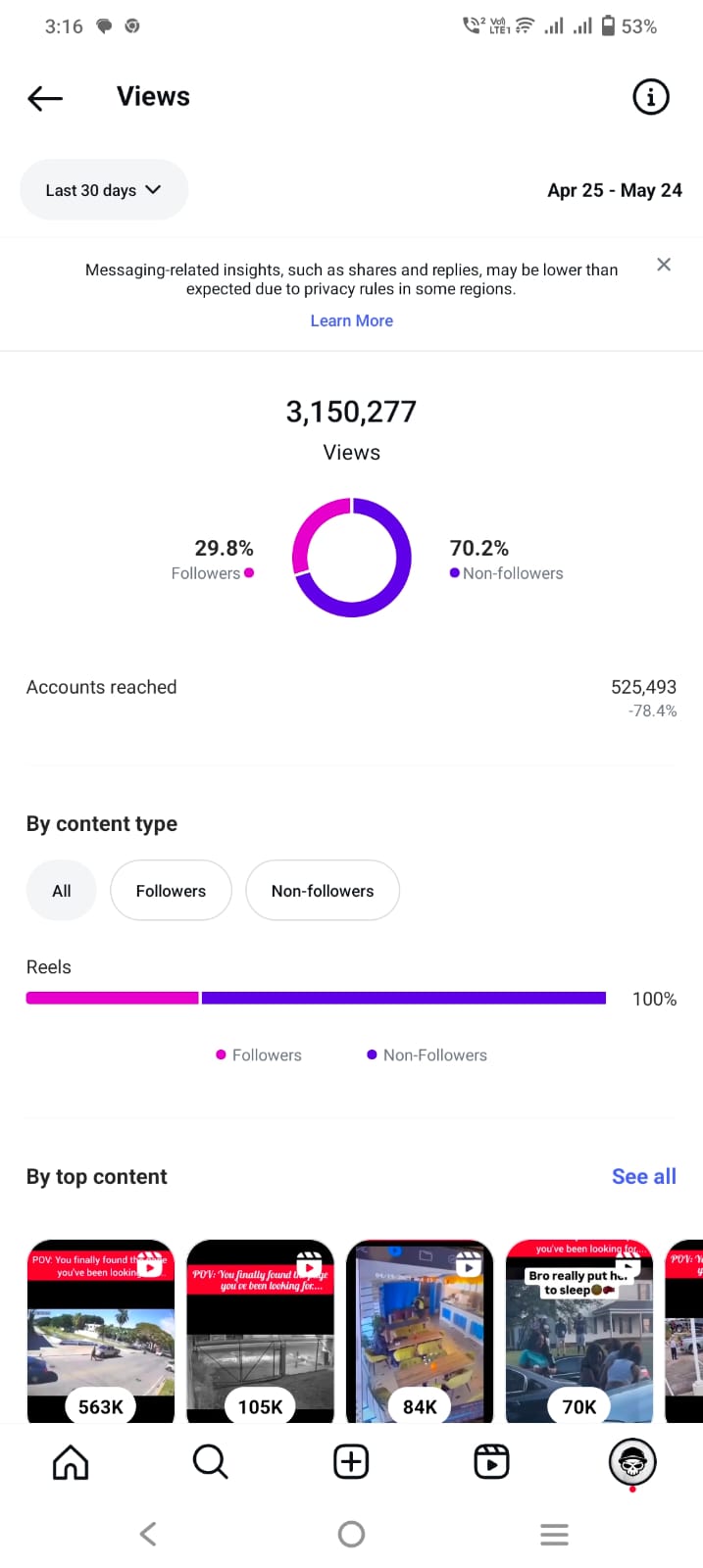The image size is (703, 1568).
Task: Select the Non-followers content filter
Action: click(323, 890)
